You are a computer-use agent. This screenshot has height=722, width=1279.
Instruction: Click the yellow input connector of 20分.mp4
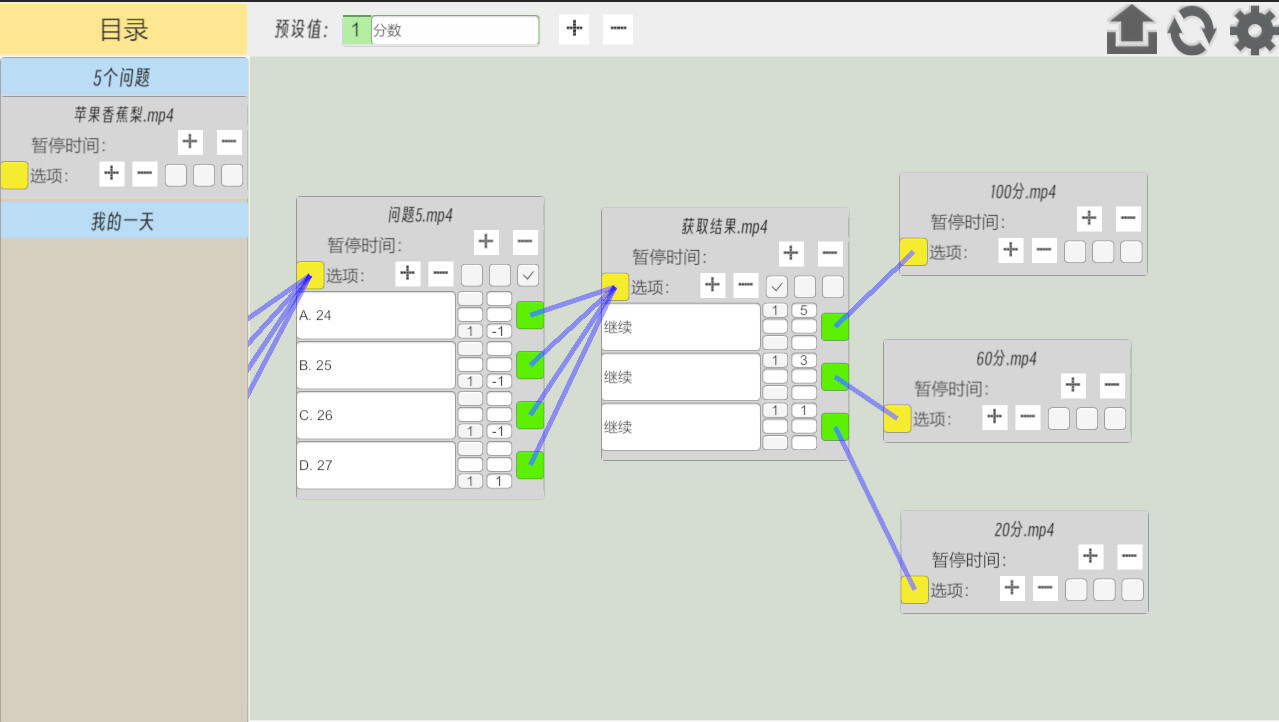[x=914, y=589]
